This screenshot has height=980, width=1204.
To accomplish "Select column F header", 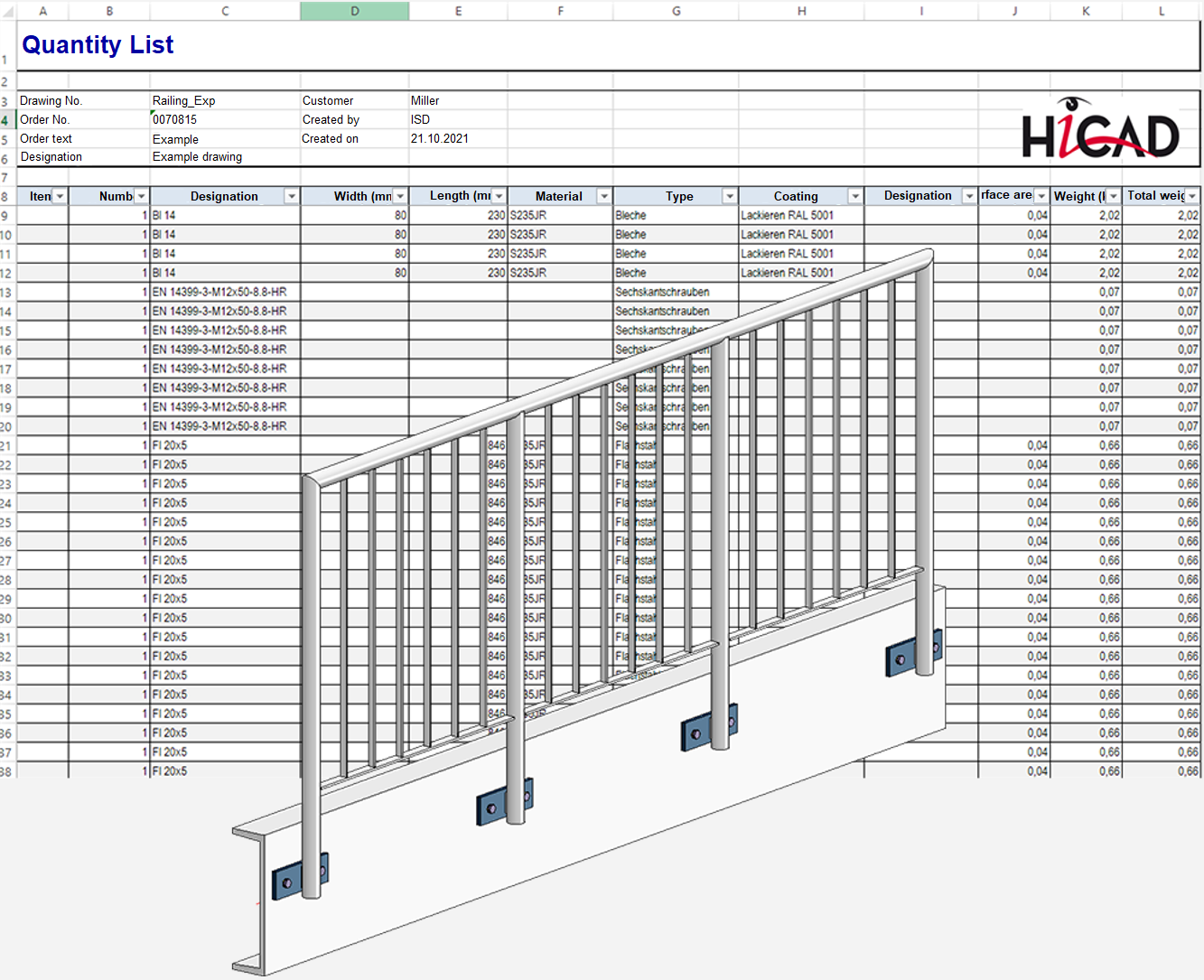I will coord(560,11).
